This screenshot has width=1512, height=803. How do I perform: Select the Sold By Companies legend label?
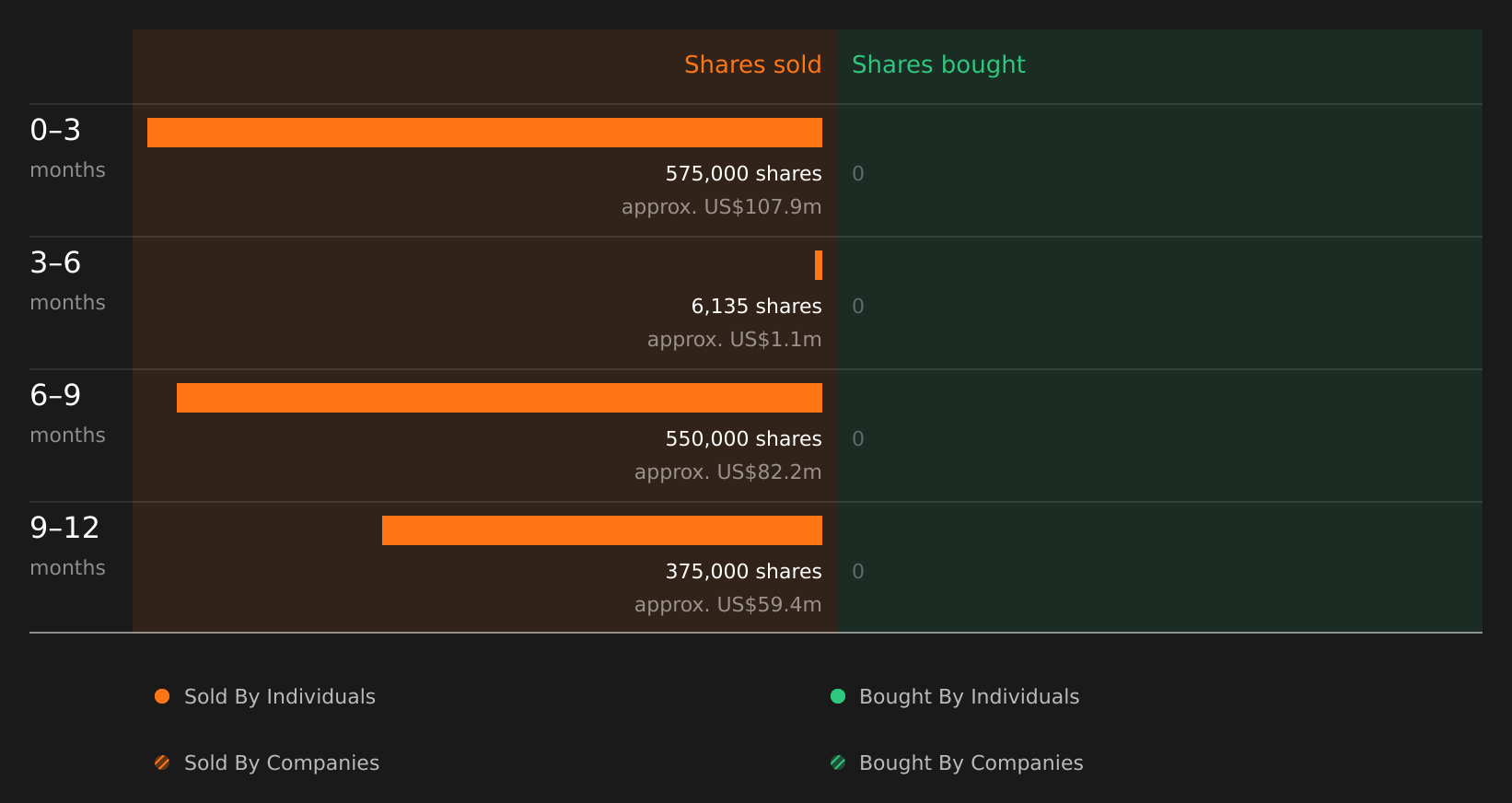282,763
